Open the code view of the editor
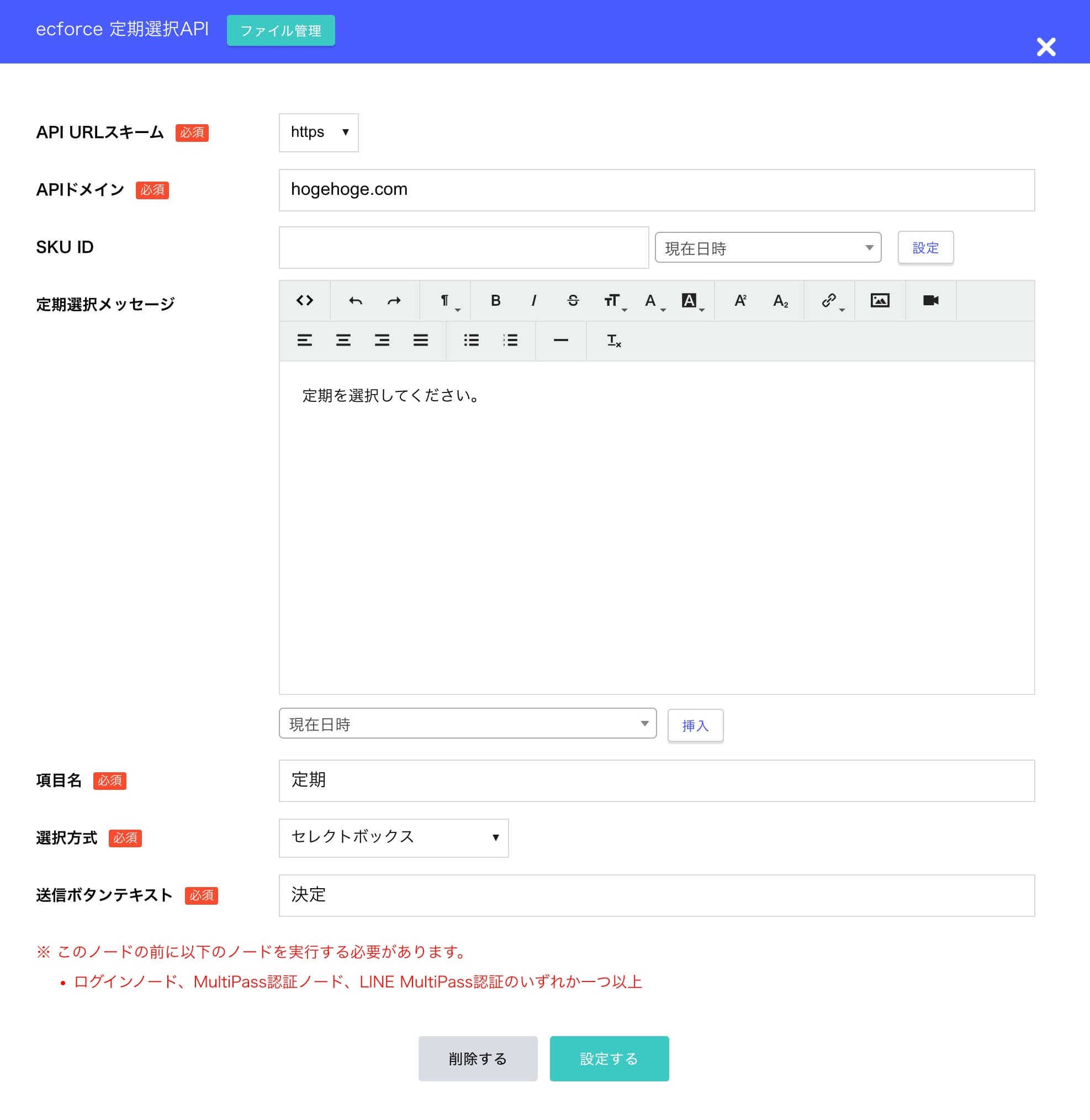 (306, 300)
